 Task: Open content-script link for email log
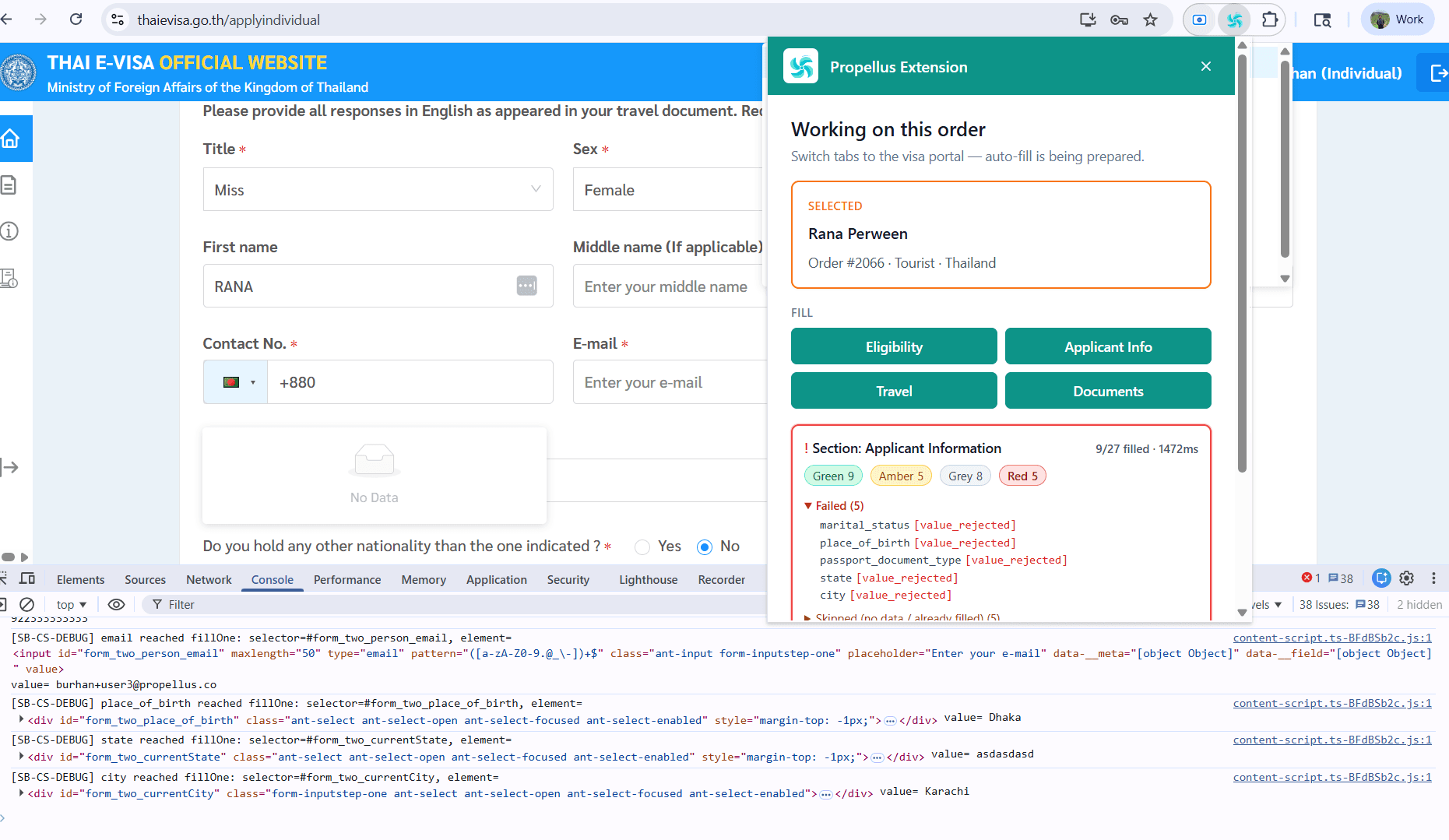1332,638
